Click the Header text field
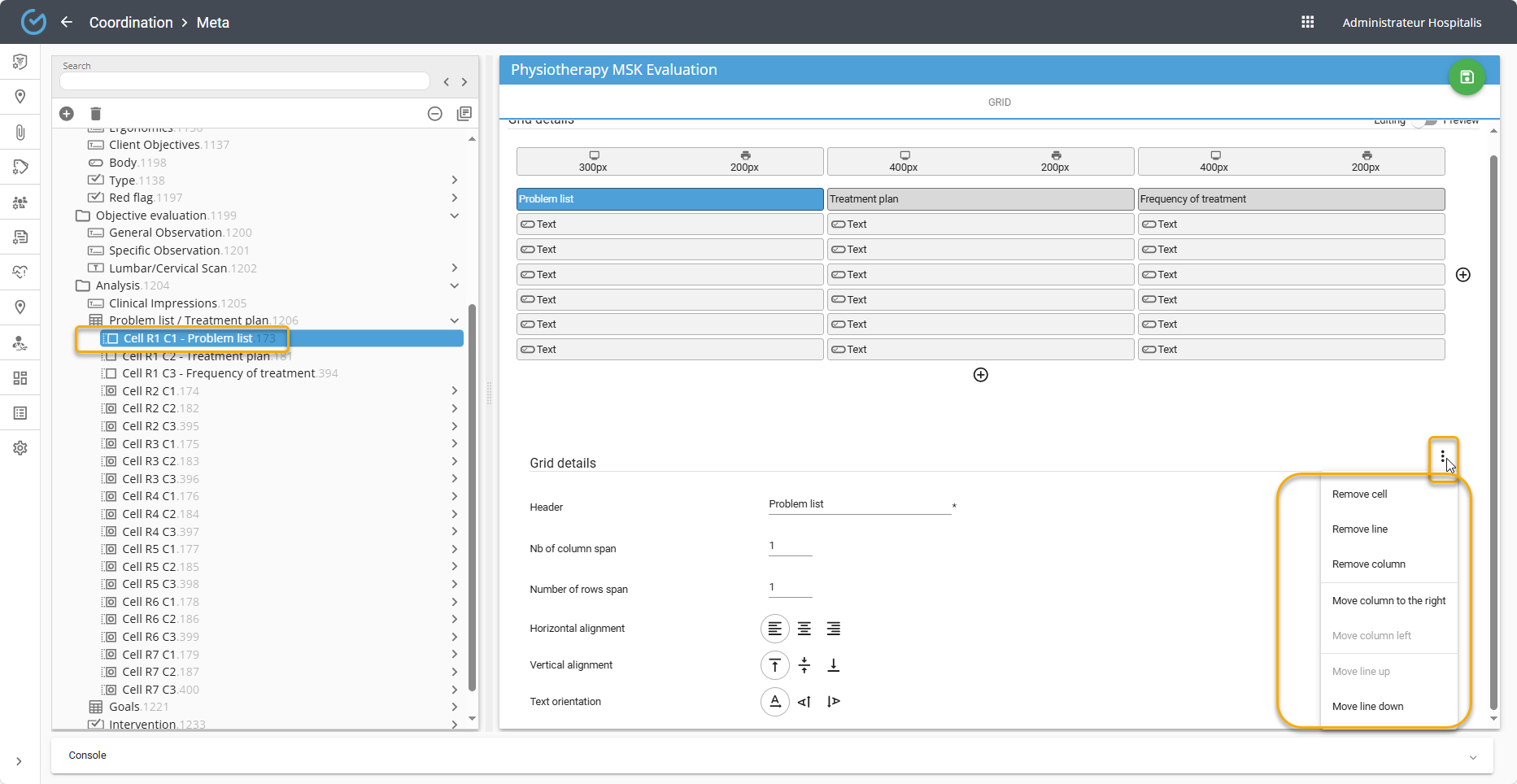This screenshot has width=1517, height=784. pos(859,504)
